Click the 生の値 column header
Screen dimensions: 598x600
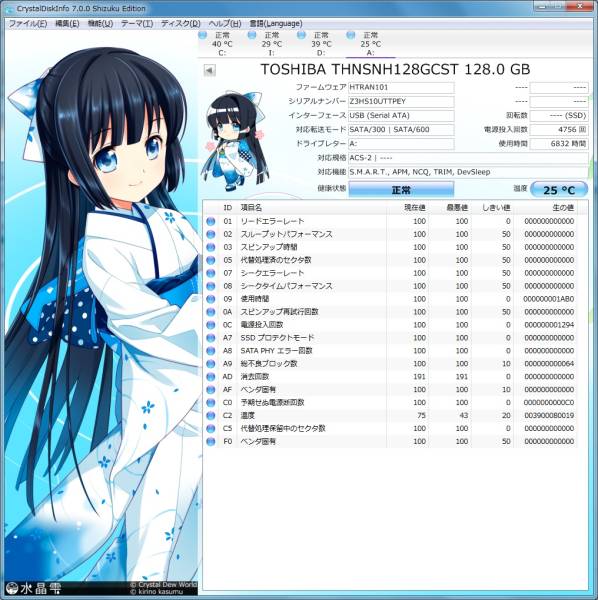coord(546,208)
